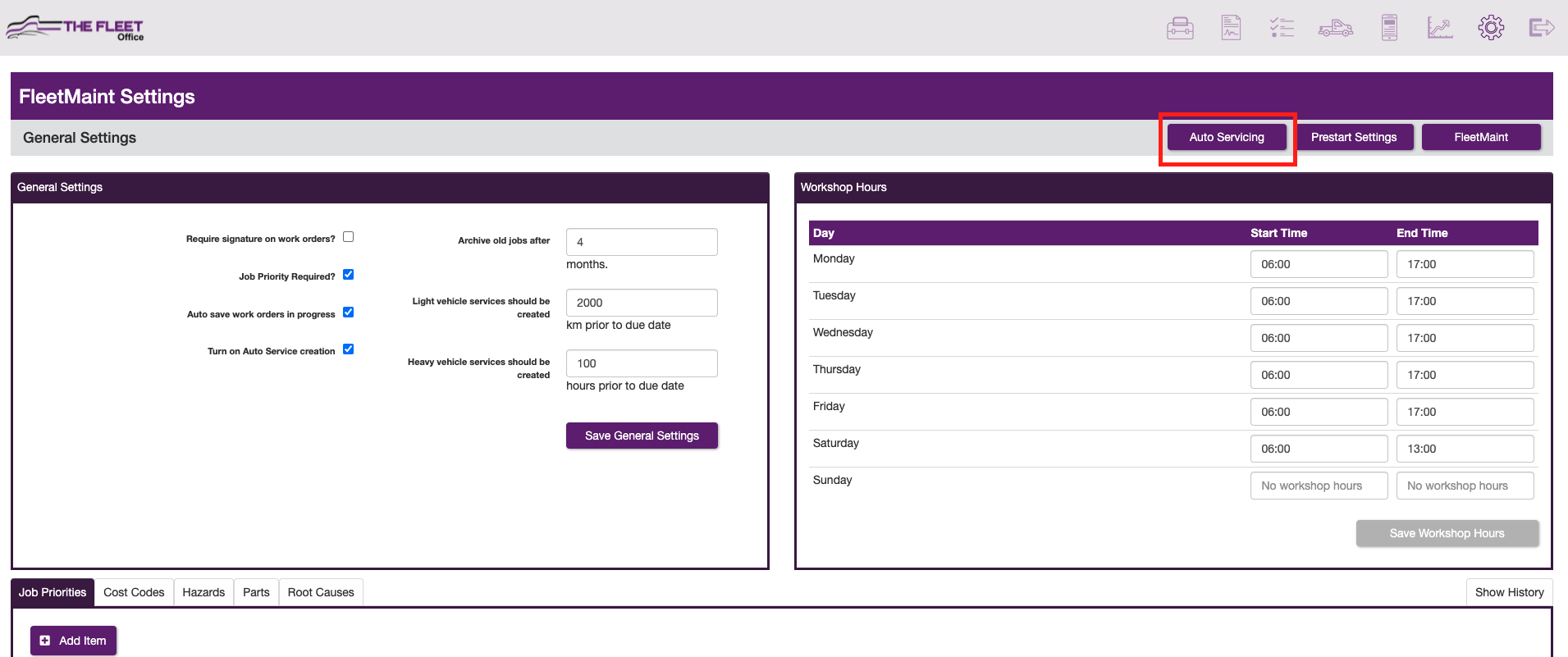Click Monday start time field
Viewport: 1568px width, 657px height.
point(1319,264)
